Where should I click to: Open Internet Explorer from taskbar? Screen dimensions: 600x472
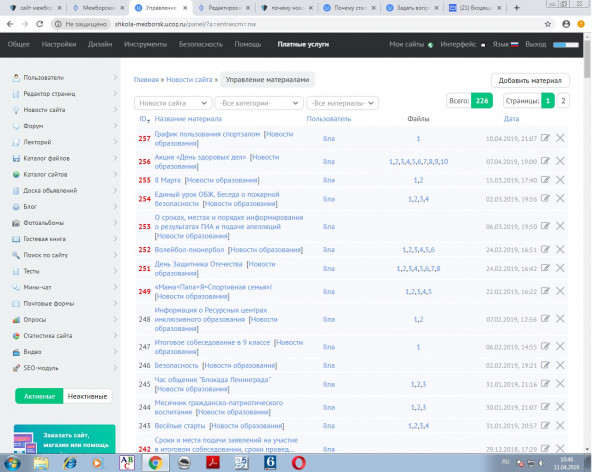coord(69,463)
